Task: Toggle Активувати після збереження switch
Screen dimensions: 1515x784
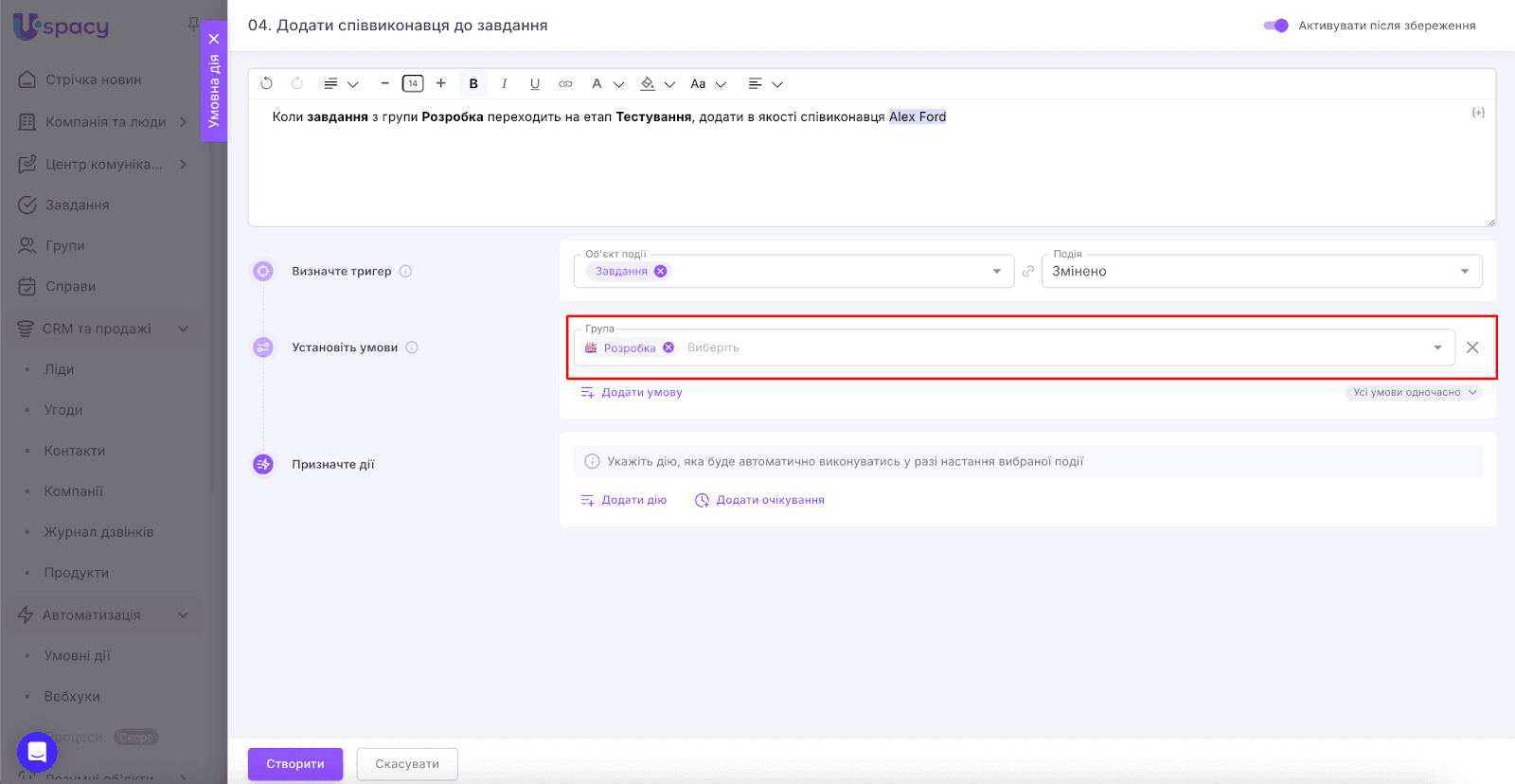Action: tap(1275, 26)
